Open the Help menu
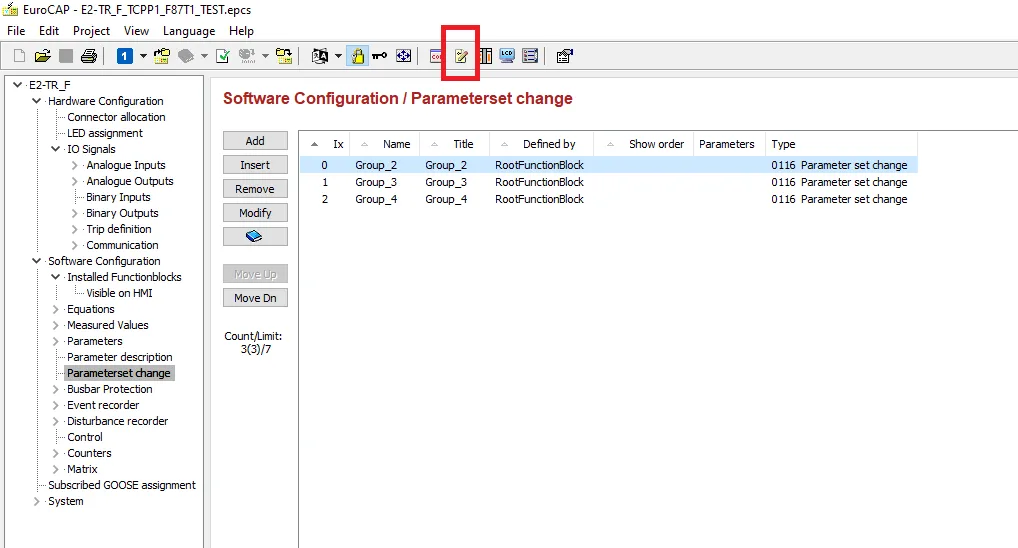 click(x=241, y=31)
